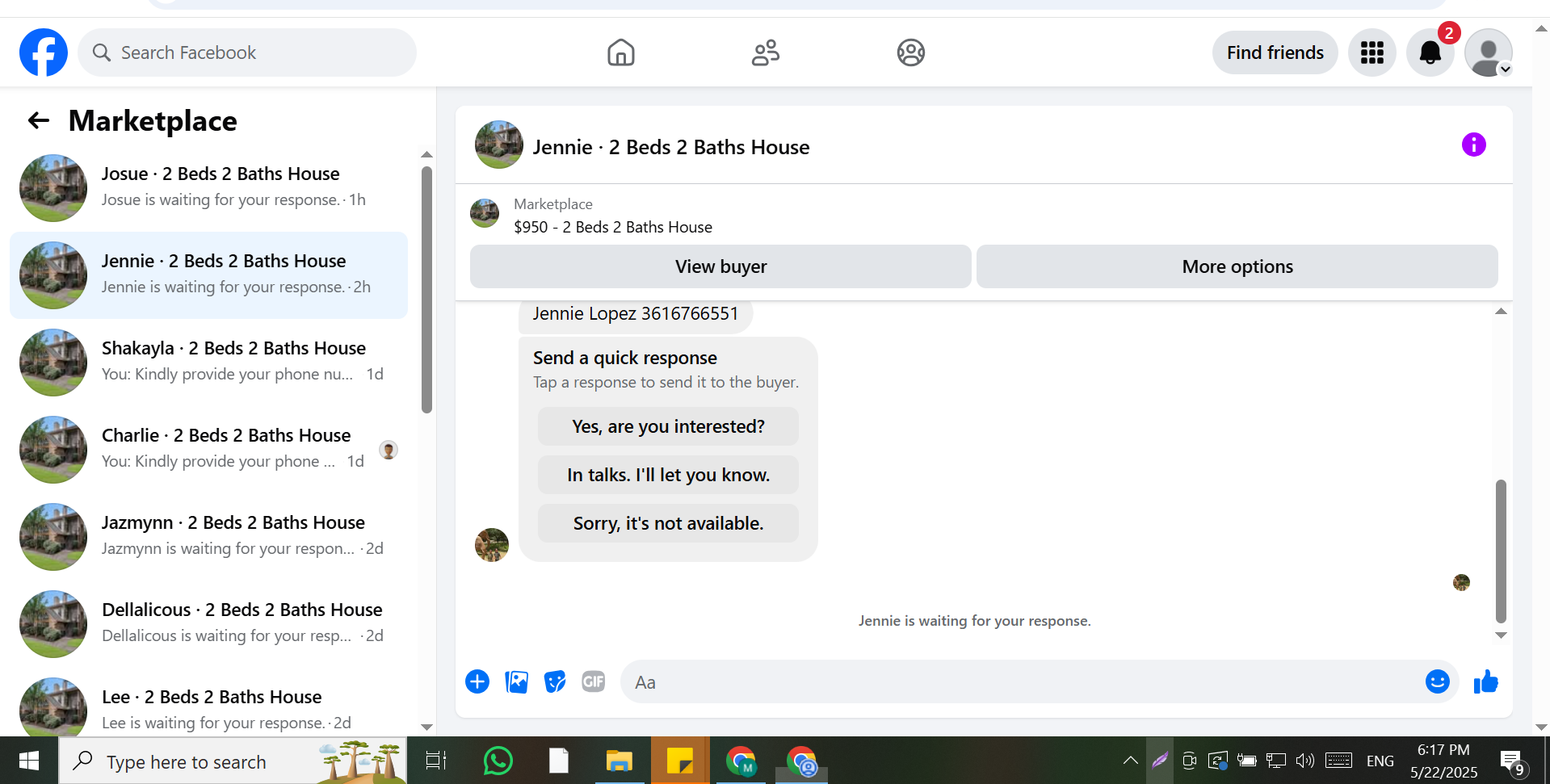
Task: Click the Facebook logo
Action: click(x=44, y=52)
